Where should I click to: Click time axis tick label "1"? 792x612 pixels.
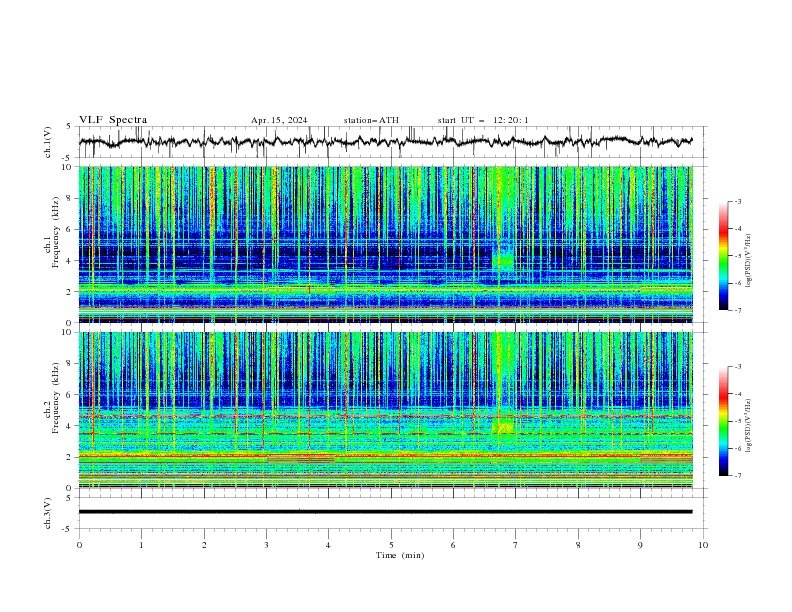[x=141, y=545]
